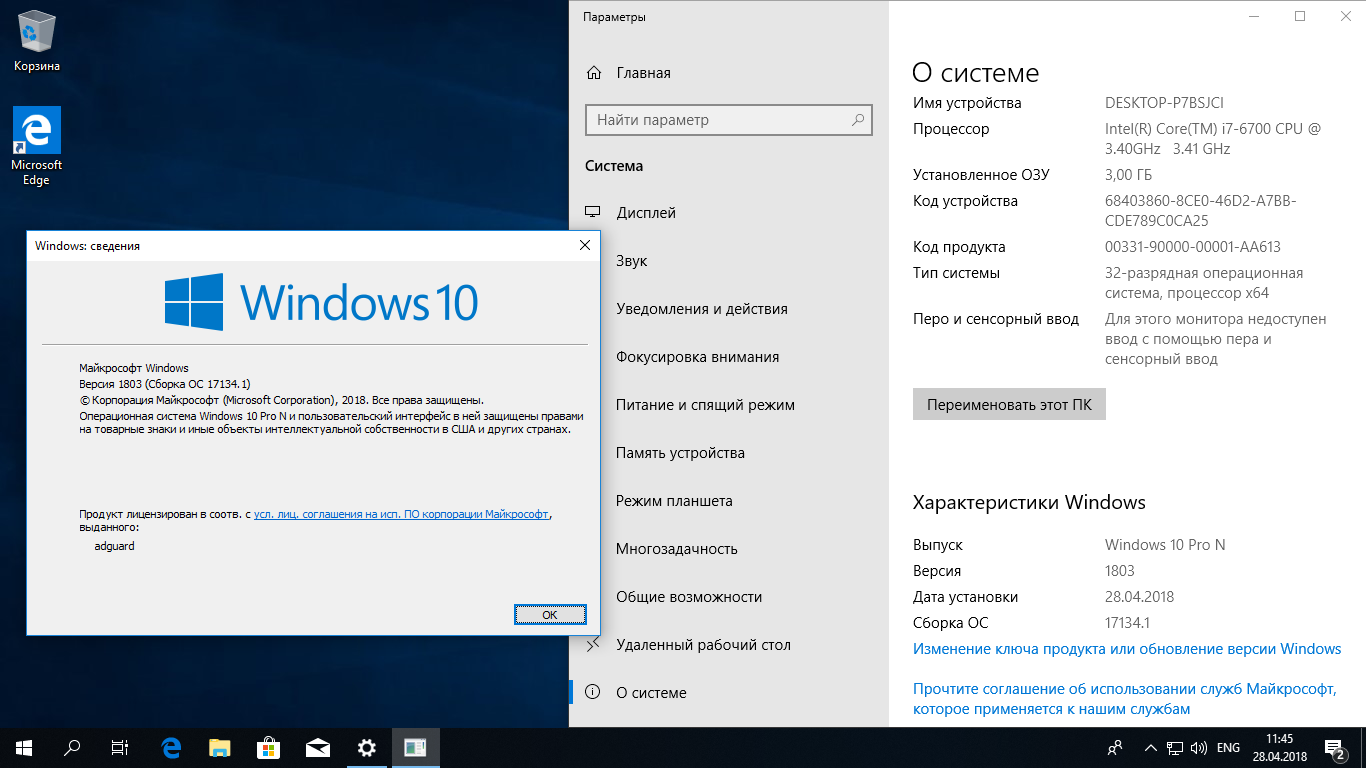
Task: Maximize the Параметры window
Action: pyautogui.click(x=1299, y=16)
